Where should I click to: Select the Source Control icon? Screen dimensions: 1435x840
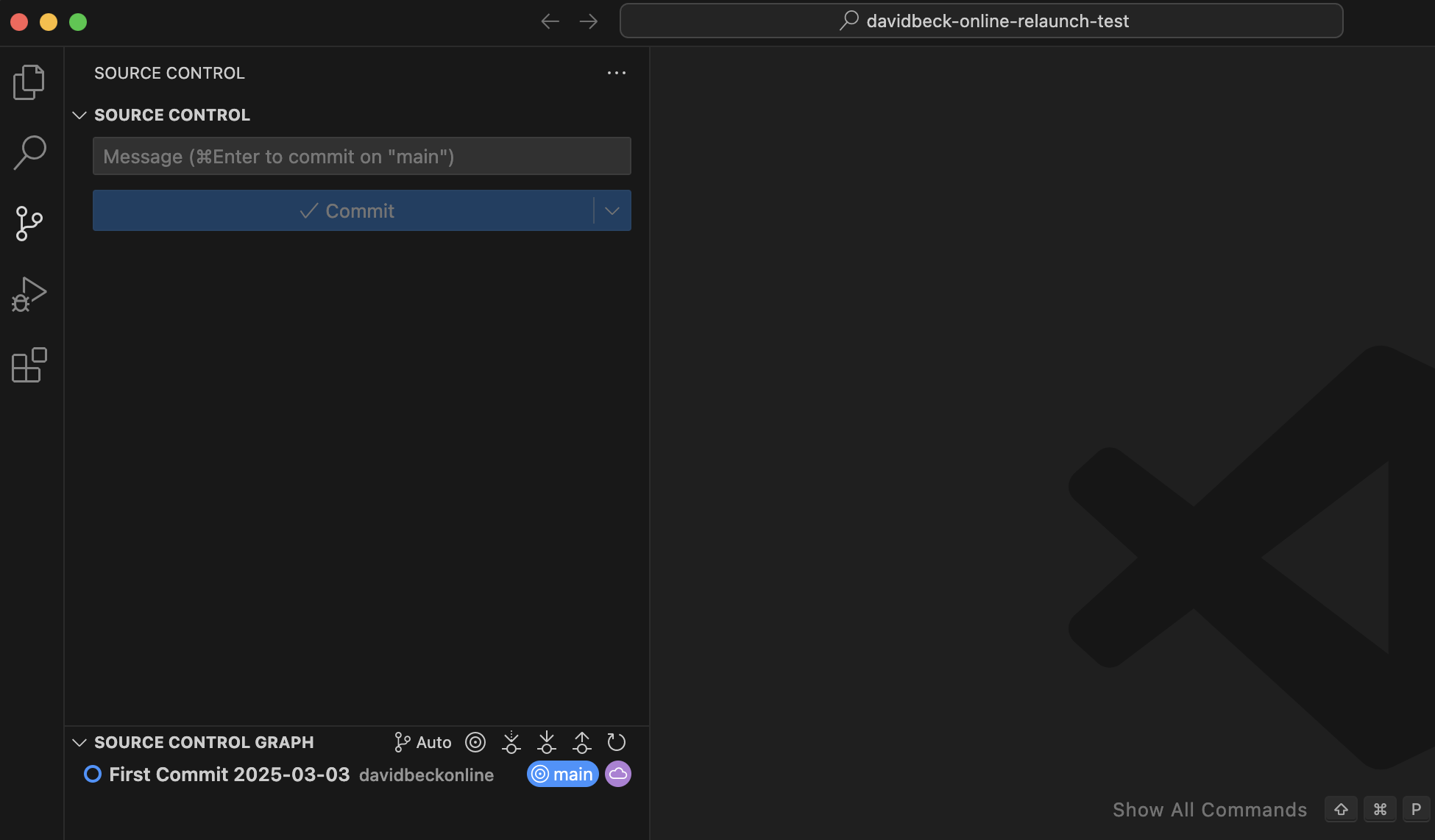[29, 223]
